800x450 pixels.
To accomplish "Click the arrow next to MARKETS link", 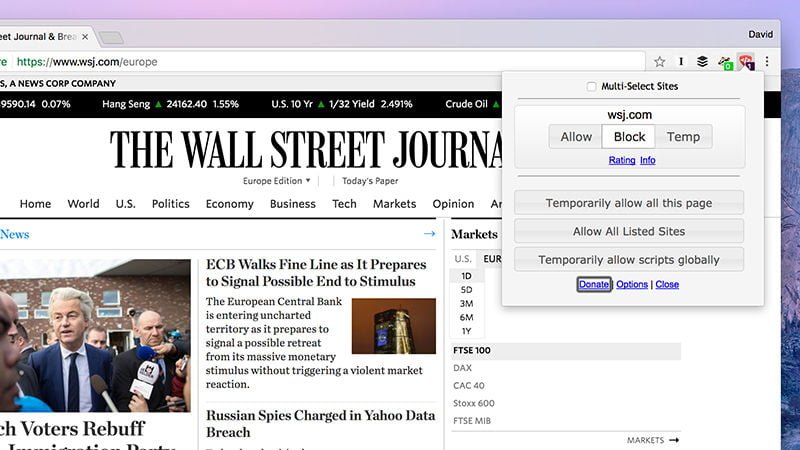I will (674, 440).
